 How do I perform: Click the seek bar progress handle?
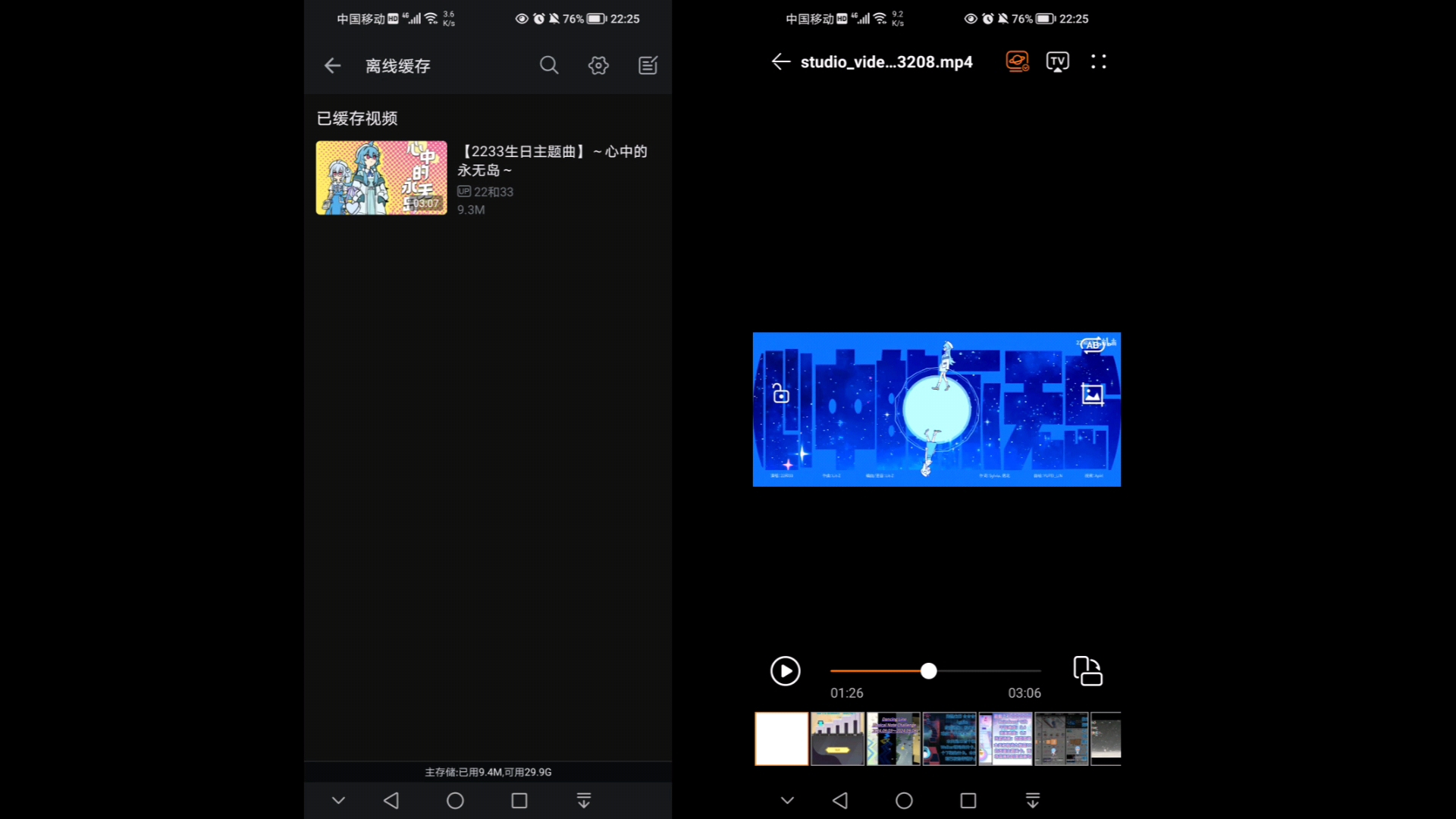tap(929, 671)
